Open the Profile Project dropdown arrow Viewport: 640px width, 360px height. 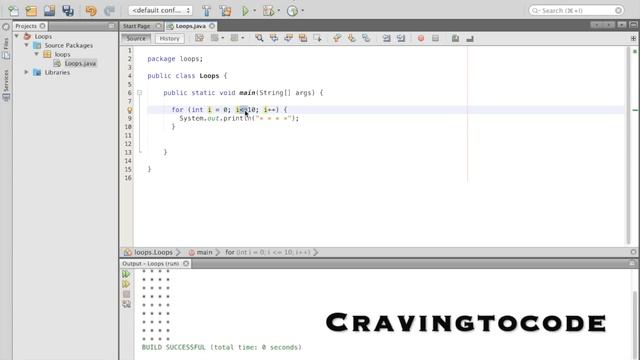pos(302,11)
